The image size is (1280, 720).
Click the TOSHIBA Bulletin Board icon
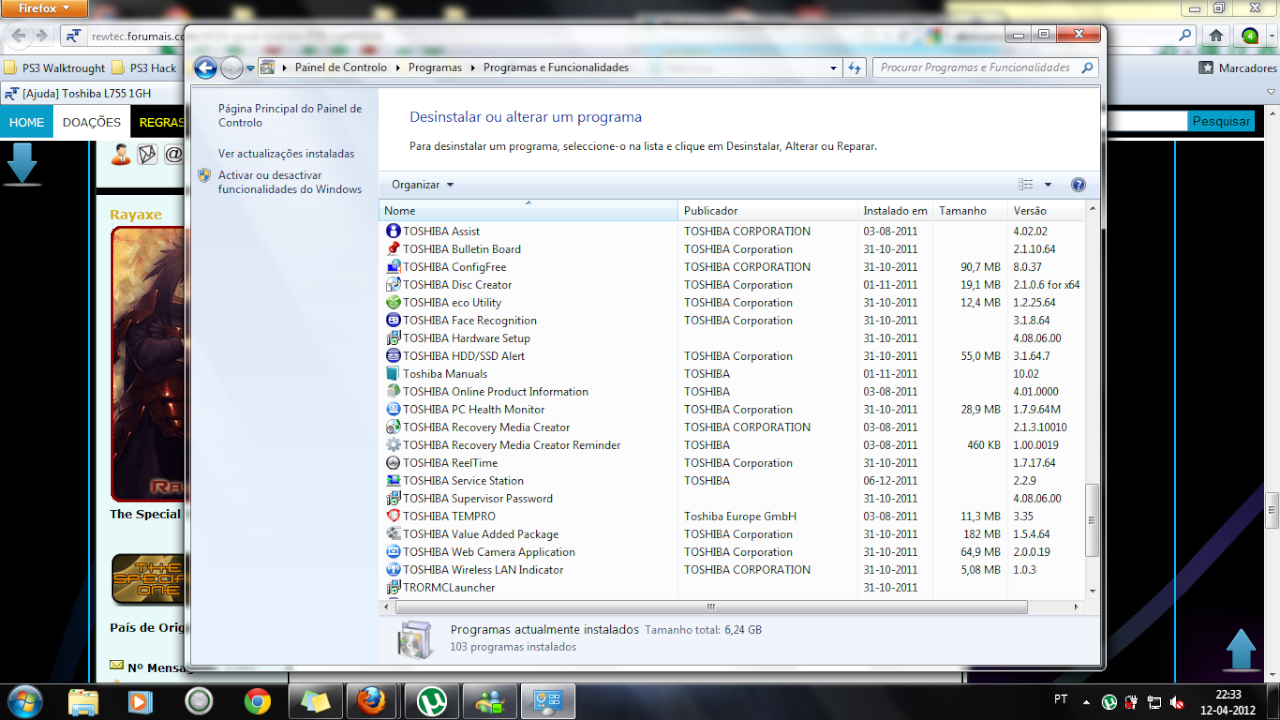tap(393, 249)
